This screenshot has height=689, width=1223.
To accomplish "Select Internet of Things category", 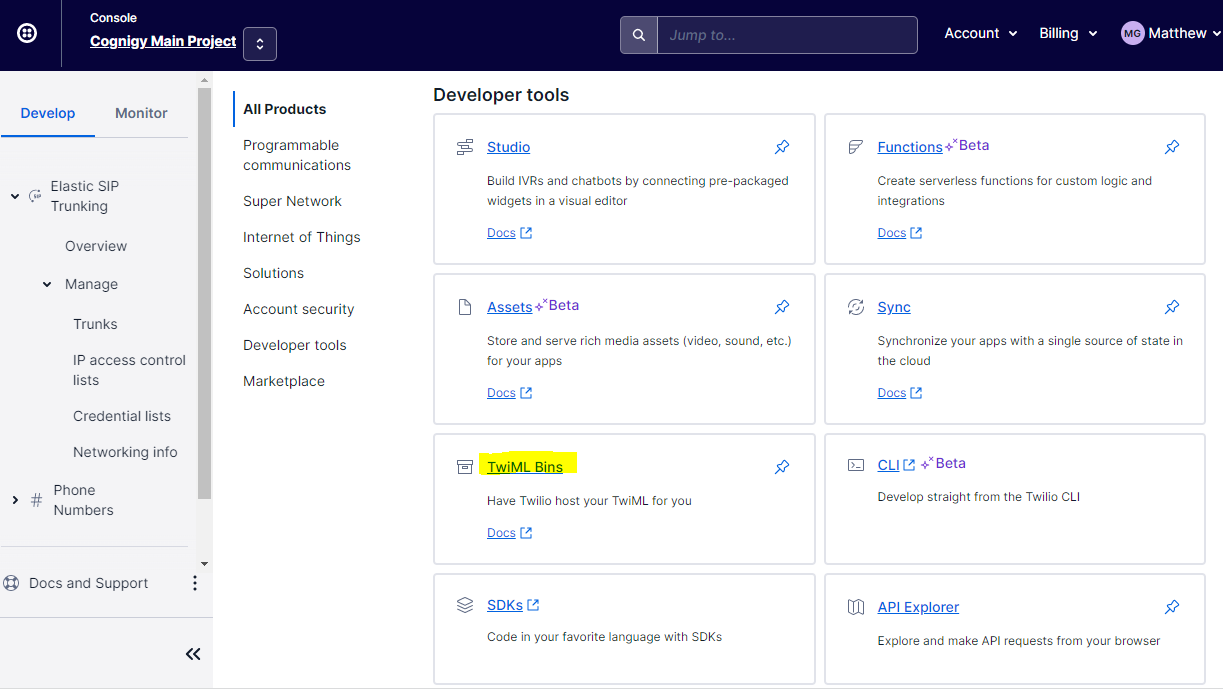I will click(302, 237).
